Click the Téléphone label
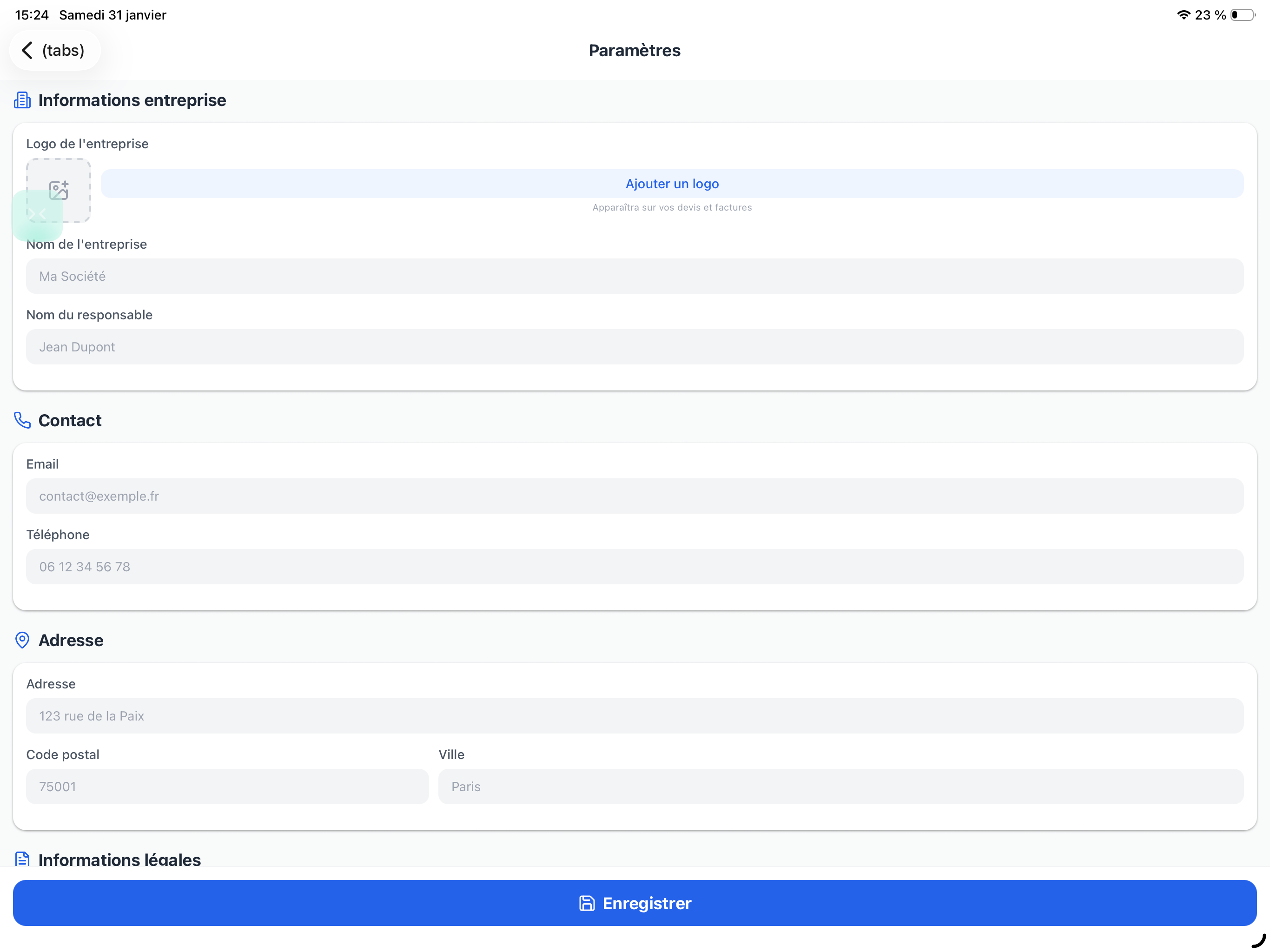Screen dimensions: 1270x952 tap(58, 535)
